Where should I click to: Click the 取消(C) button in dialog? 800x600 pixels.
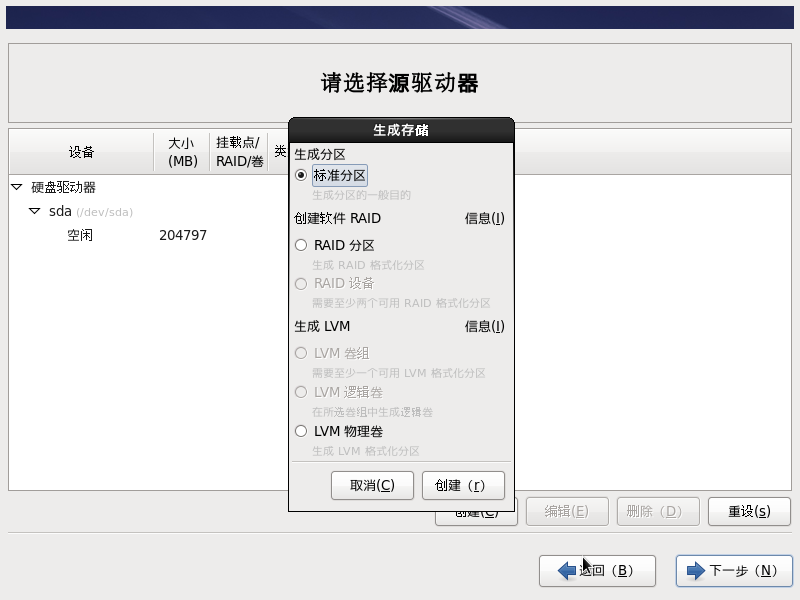[x=372, y=485]
